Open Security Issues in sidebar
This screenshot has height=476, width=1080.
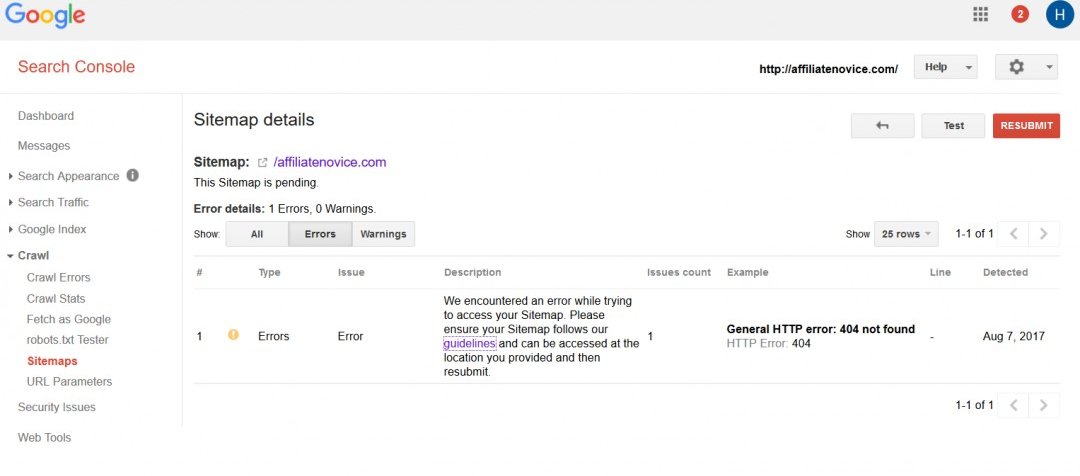(x=56, y=406)
